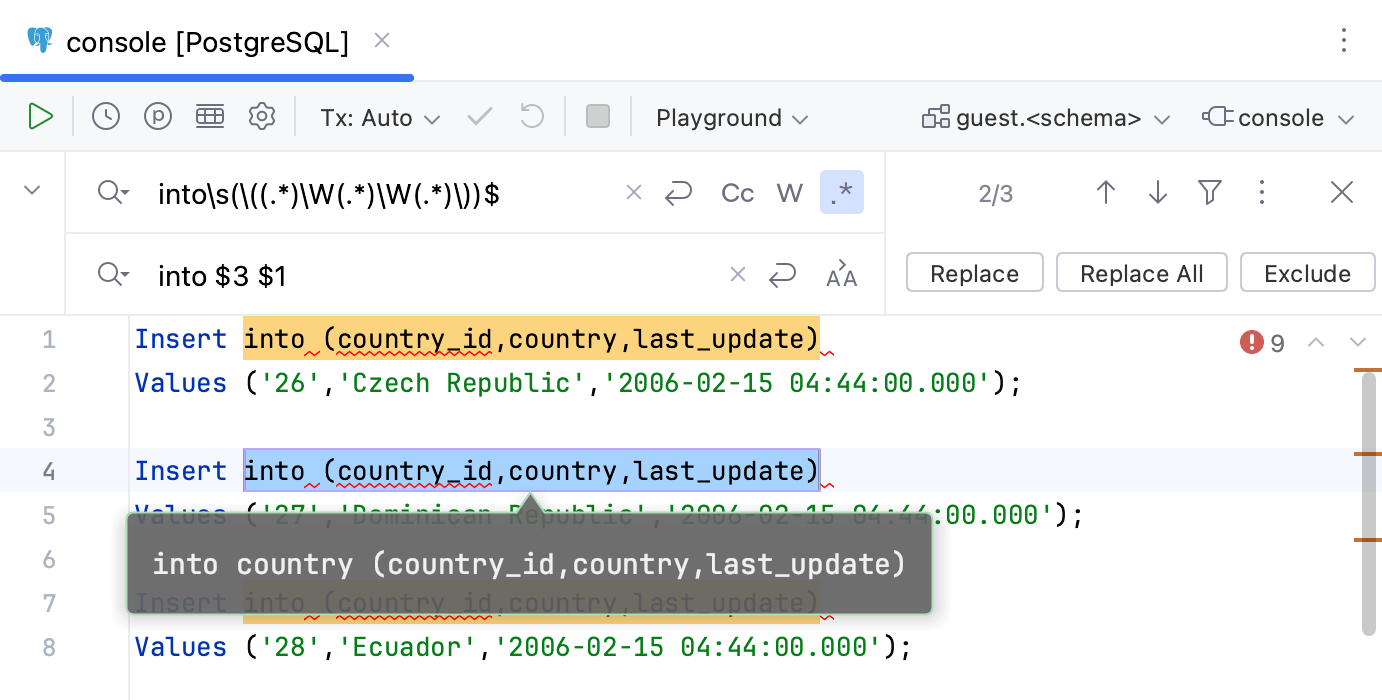Click the Replace All button
Viewport: 1382px width, 700px height.
coord(1142,272)
